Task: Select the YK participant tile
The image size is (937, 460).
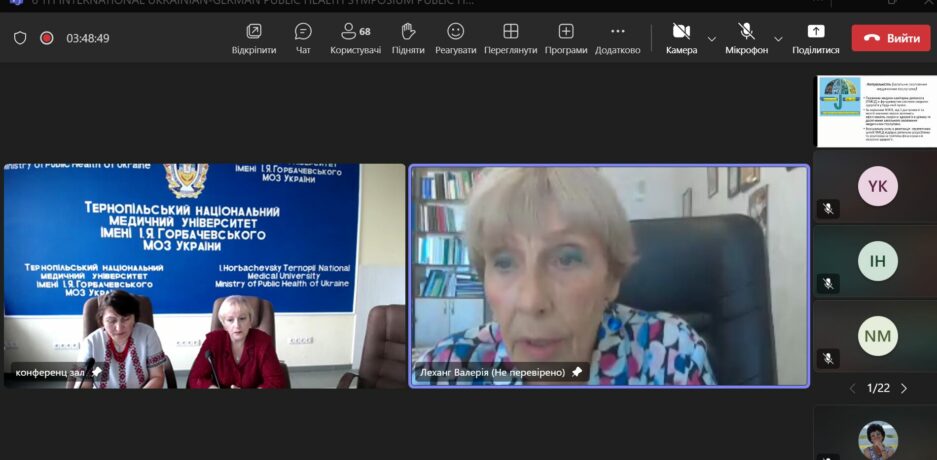Action: 877,186
